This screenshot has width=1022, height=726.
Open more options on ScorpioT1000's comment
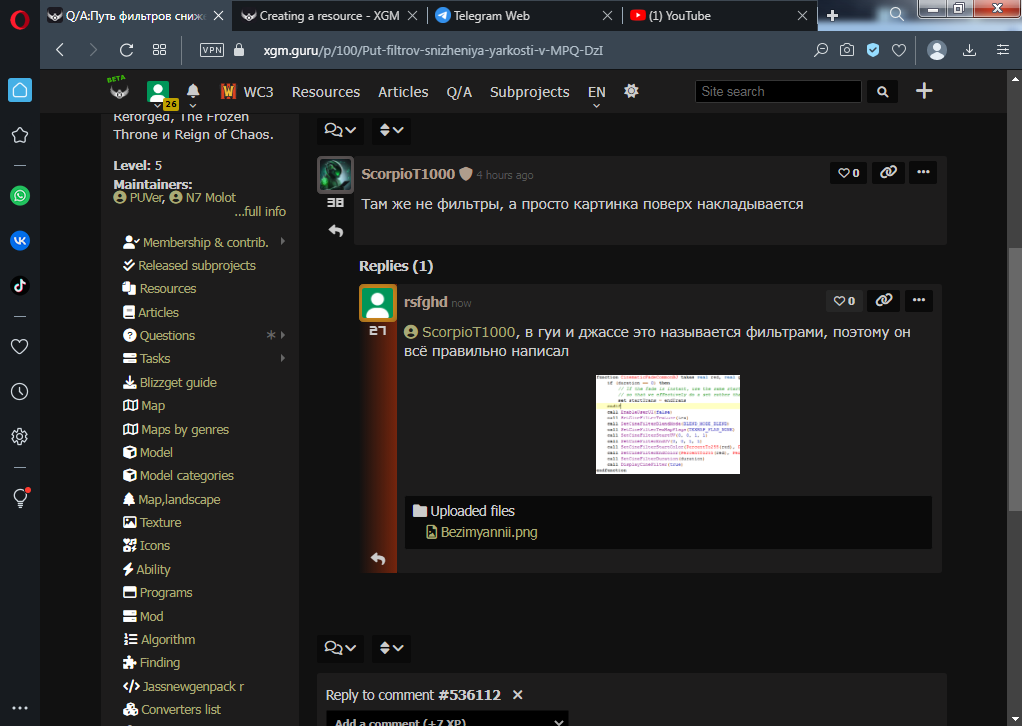[923, 172]
